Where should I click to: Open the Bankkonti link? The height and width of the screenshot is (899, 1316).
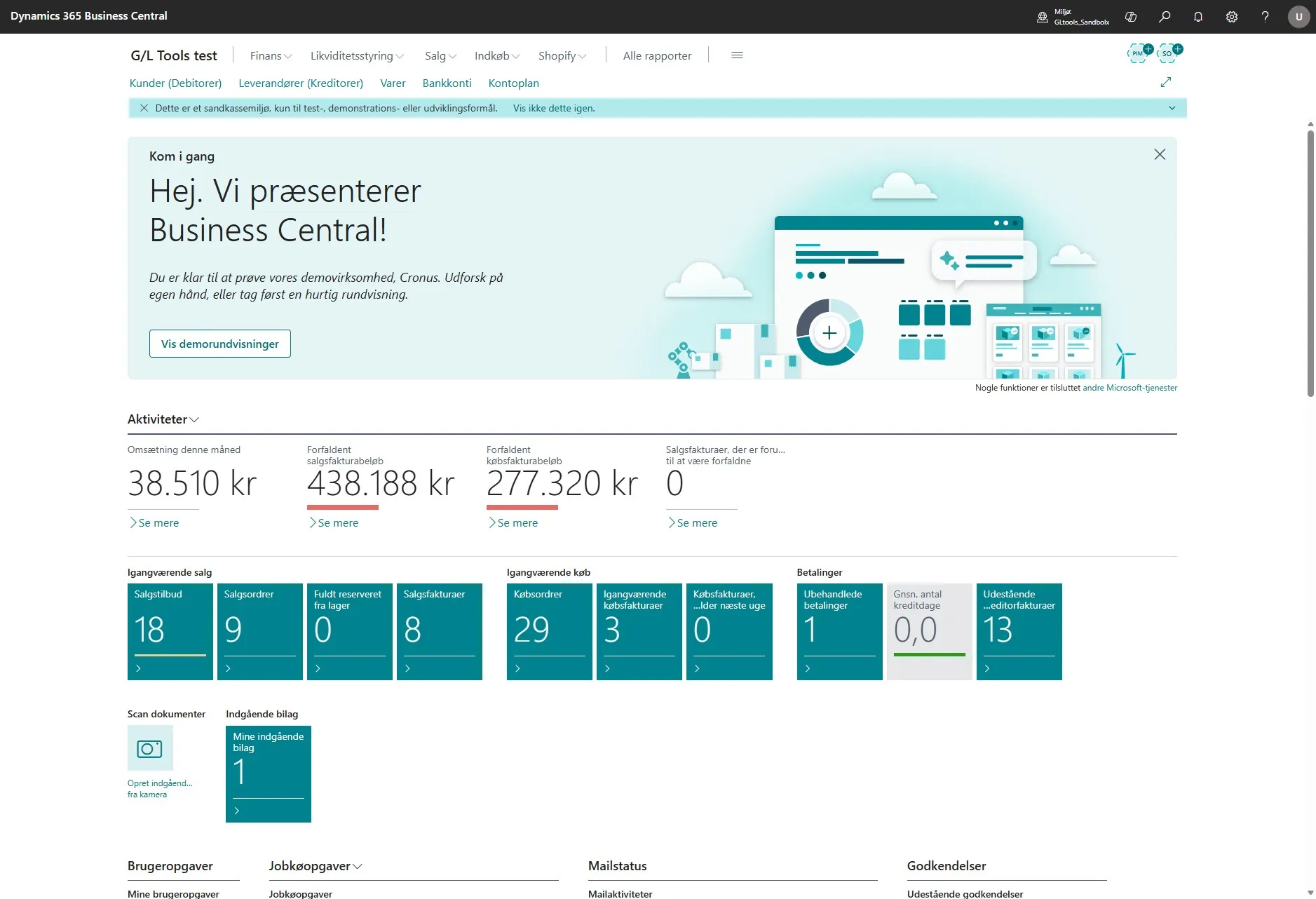point(447,83)
